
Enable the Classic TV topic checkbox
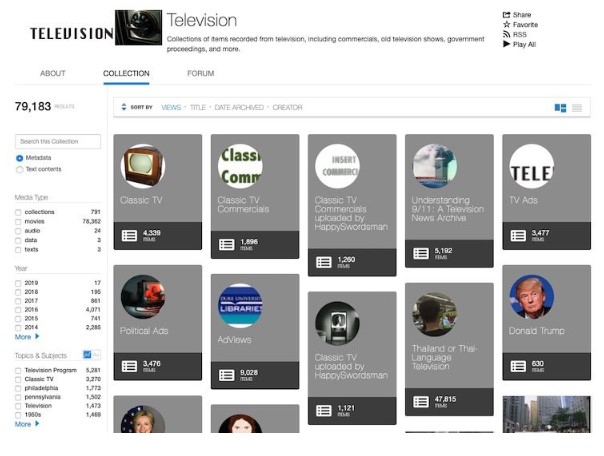point(18,380)
